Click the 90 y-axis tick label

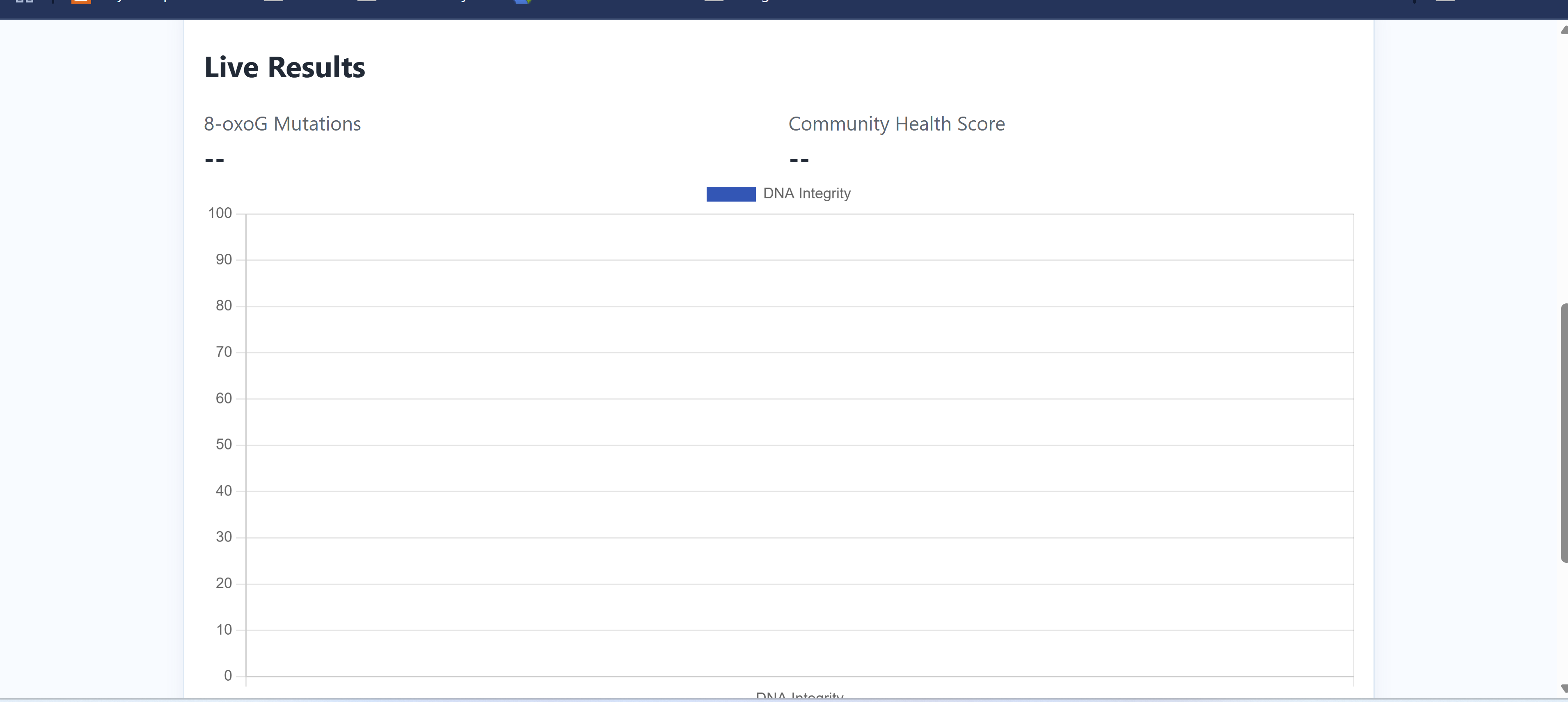point(223,259)
